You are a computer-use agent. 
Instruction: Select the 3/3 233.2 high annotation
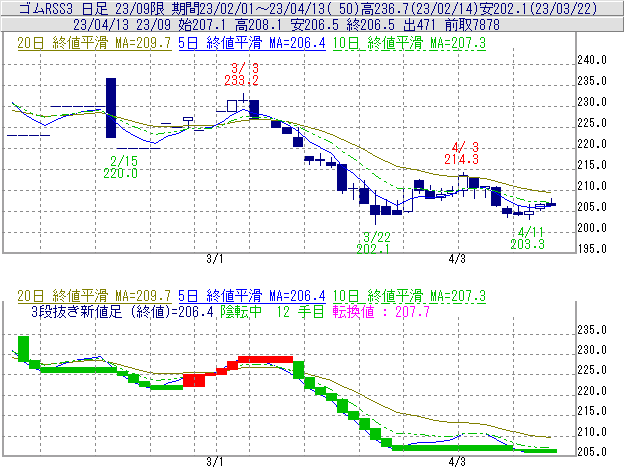click(x=242, y=74)
